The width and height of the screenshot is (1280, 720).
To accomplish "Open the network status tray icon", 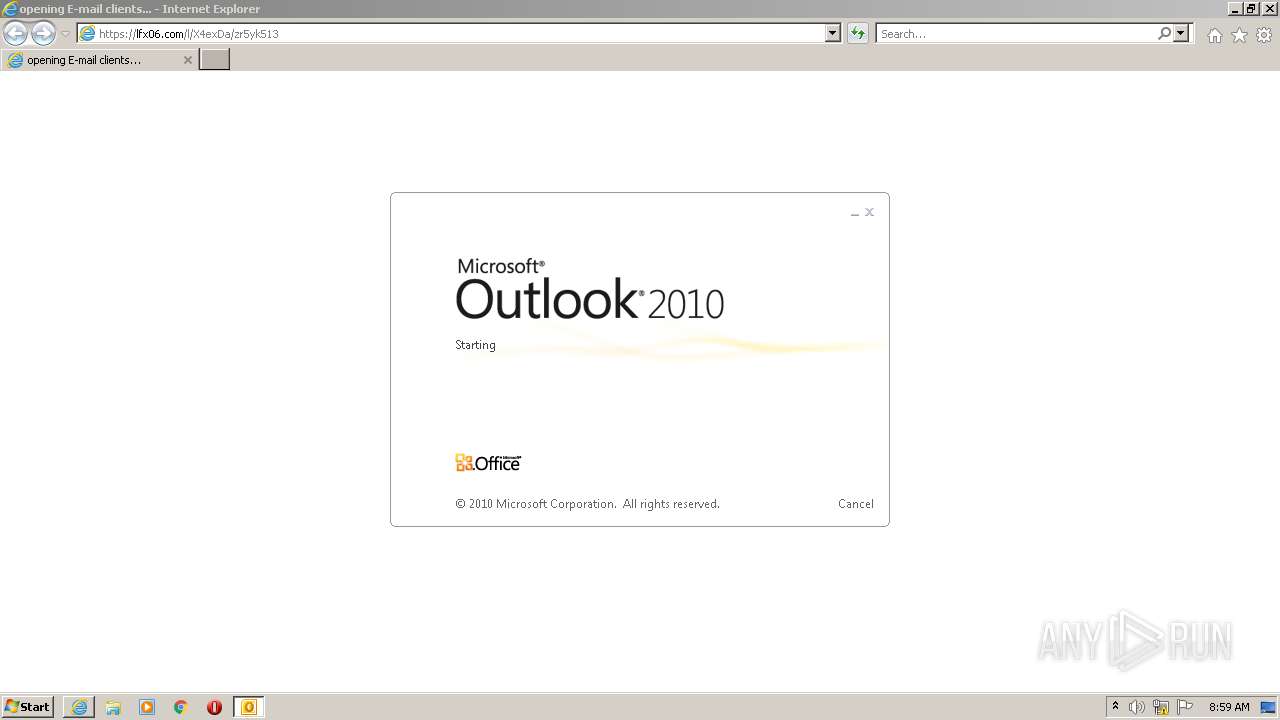I will click(x=1161, y=707).
